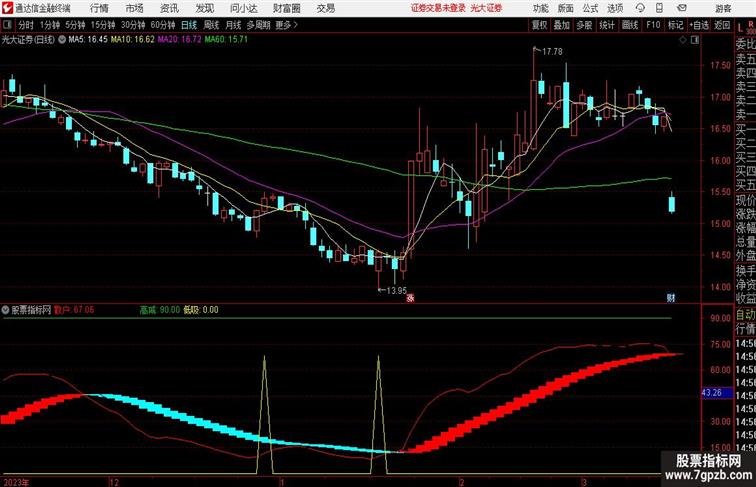Click the red 涨 event marker
This screenshot has height=487, width=756.
410,298
